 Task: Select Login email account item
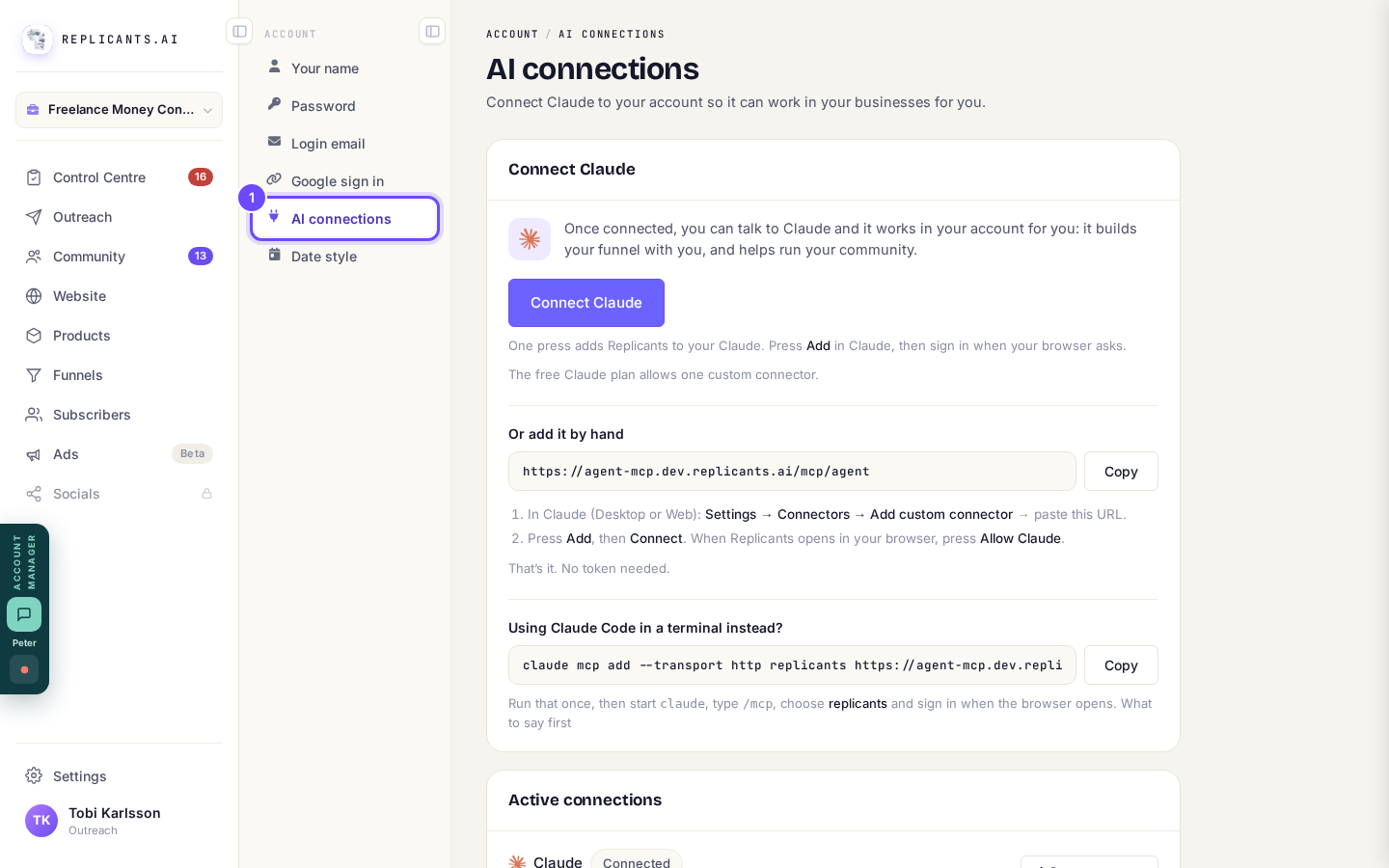click(x=344, y=144)
